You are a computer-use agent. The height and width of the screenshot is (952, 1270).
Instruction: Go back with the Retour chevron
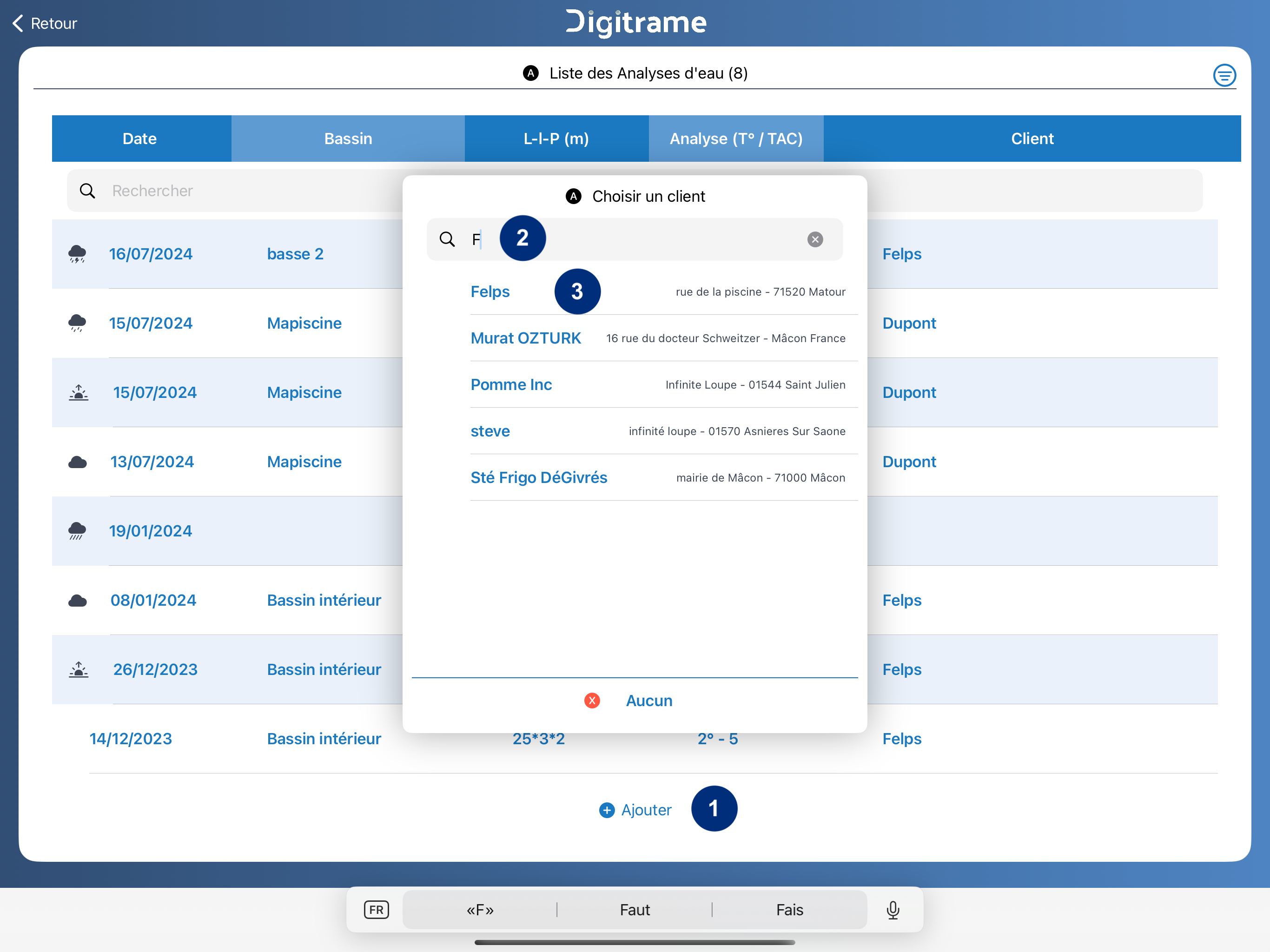click(x=18, y=24)
